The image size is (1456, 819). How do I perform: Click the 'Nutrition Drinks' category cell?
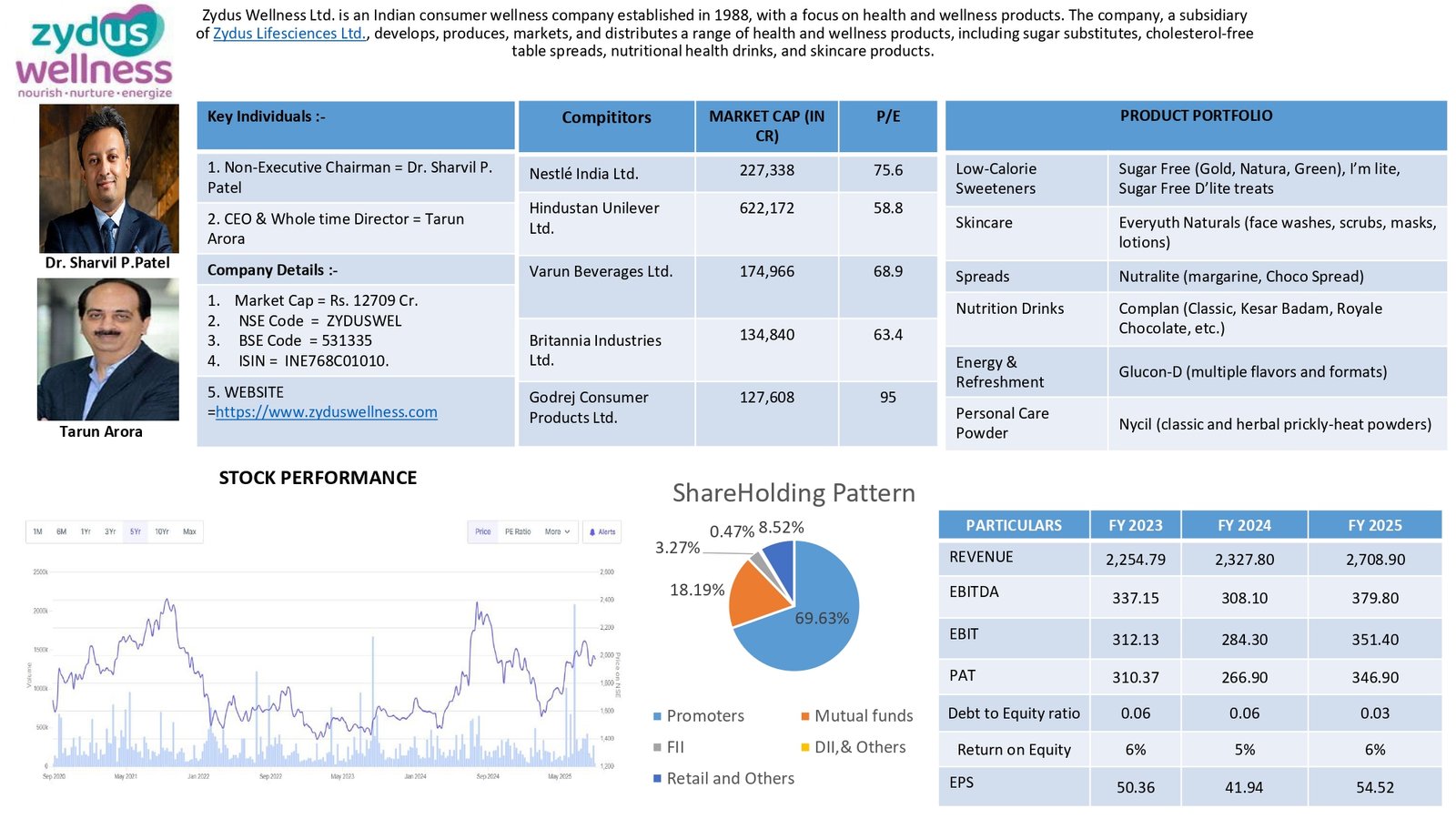1026,318
